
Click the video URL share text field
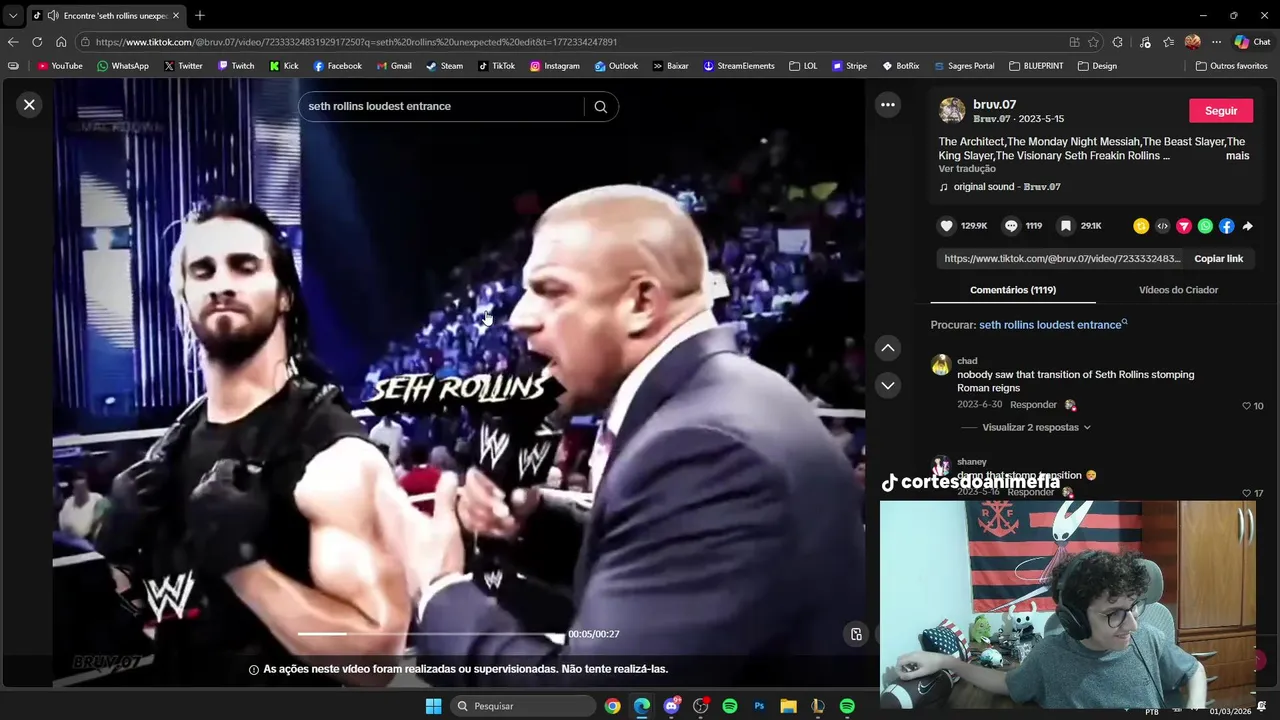click(1062, 259)
